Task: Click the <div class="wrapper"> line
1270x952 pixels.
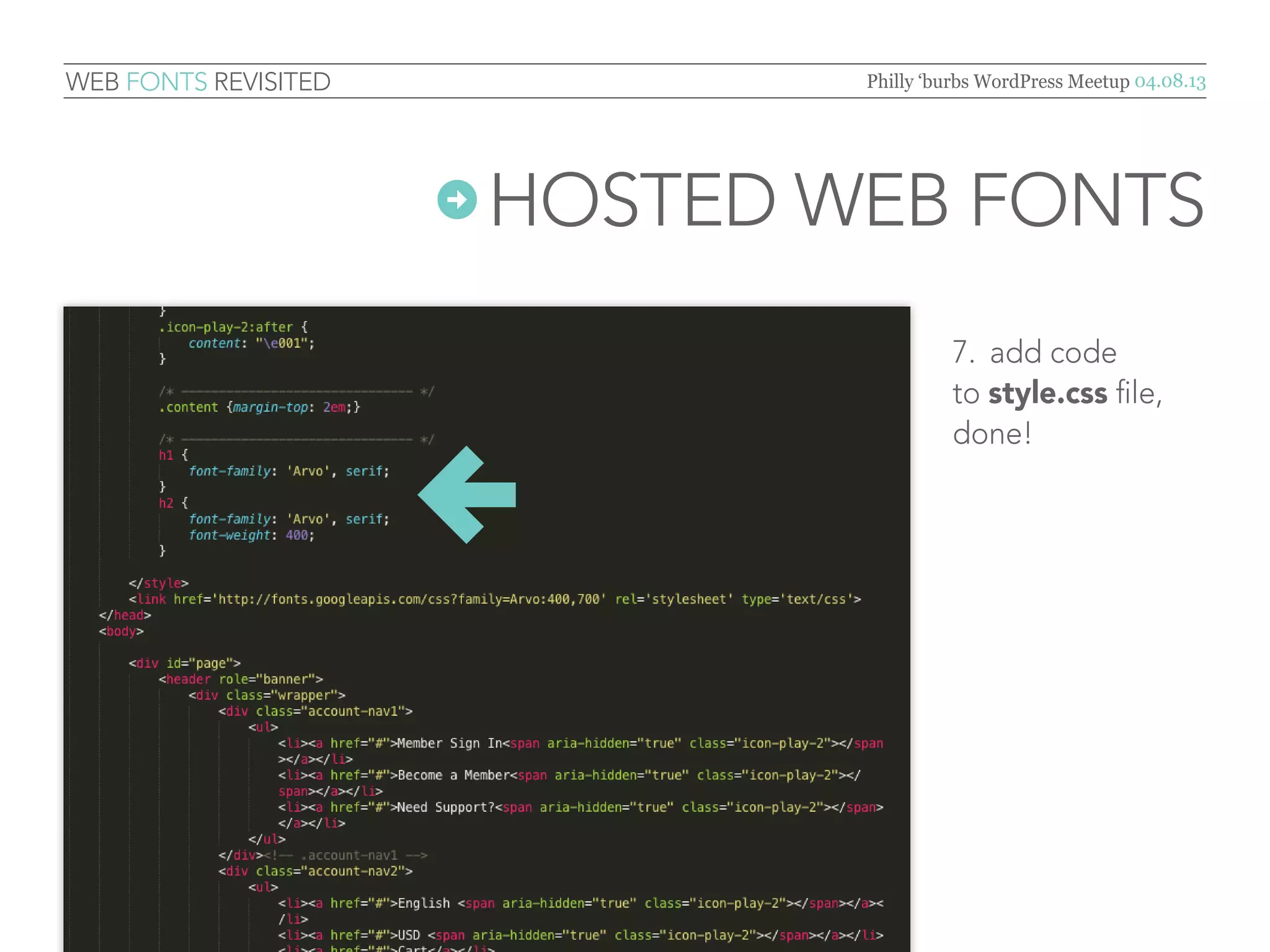Action: [267, 695]
